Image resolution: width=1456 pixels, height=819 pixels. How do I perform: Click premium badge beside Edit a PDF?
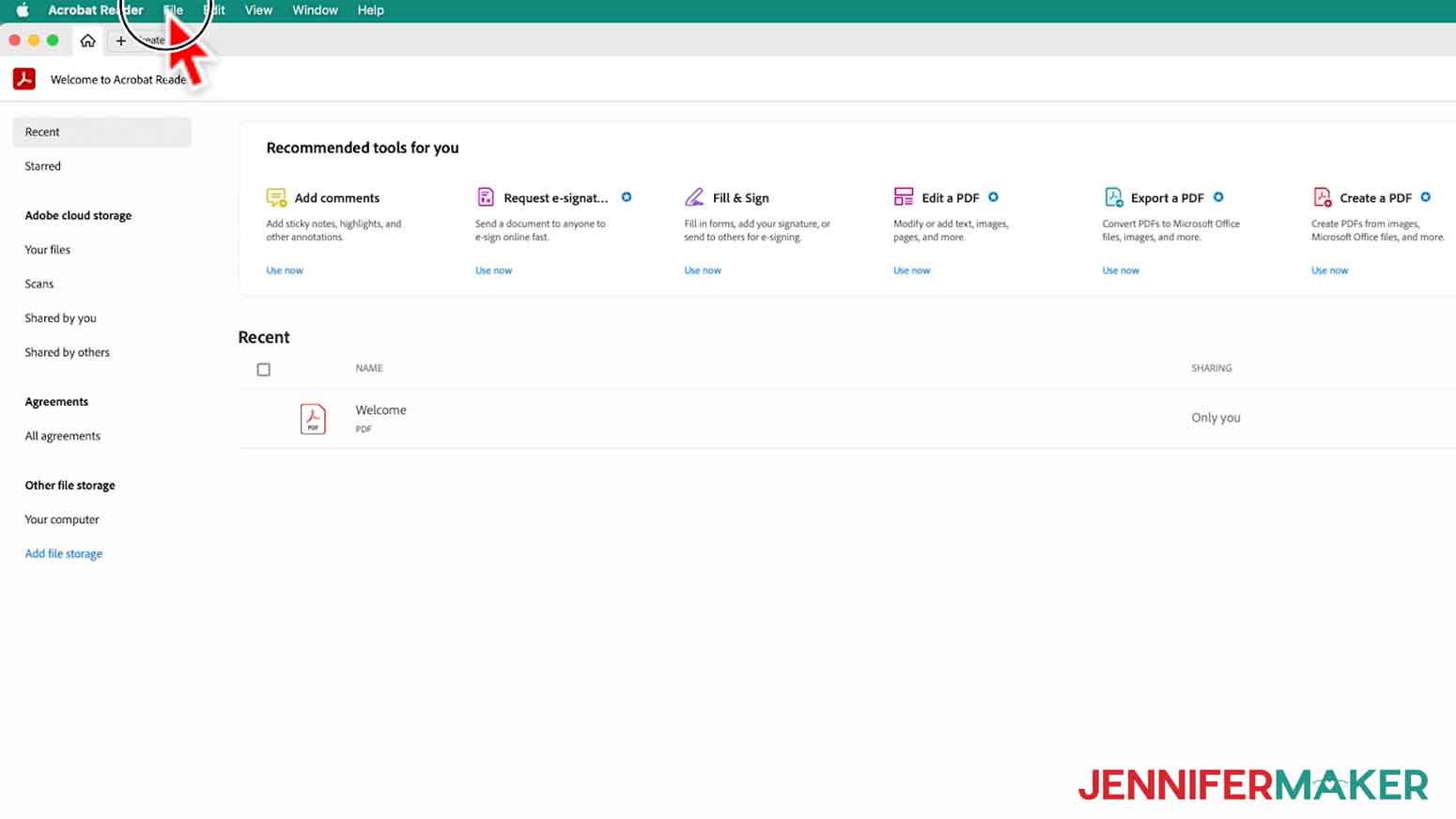point(993,197)
